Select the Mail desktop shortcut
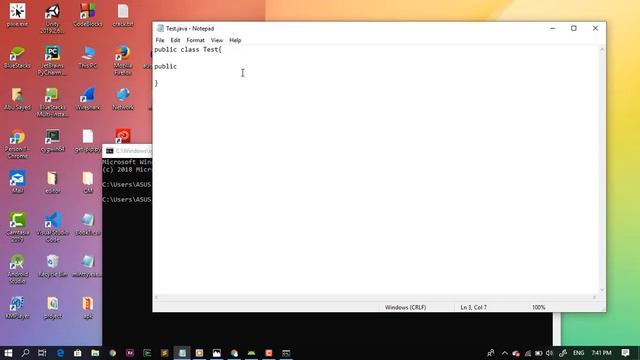Screen dimensions: 640x360 pyautogui.click(x=17, y=182)
